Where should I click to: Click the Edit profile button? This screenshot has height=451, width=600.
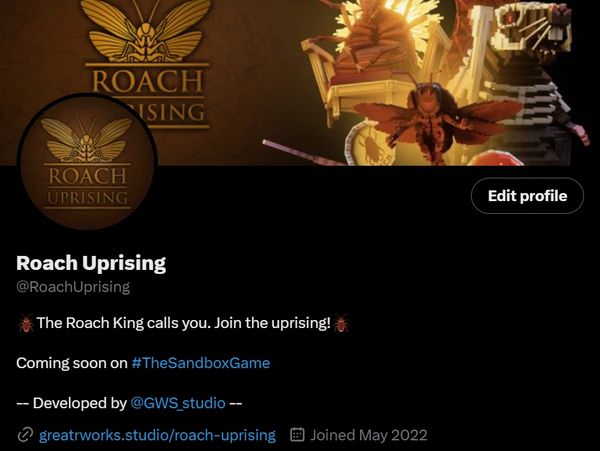(527, 196)
